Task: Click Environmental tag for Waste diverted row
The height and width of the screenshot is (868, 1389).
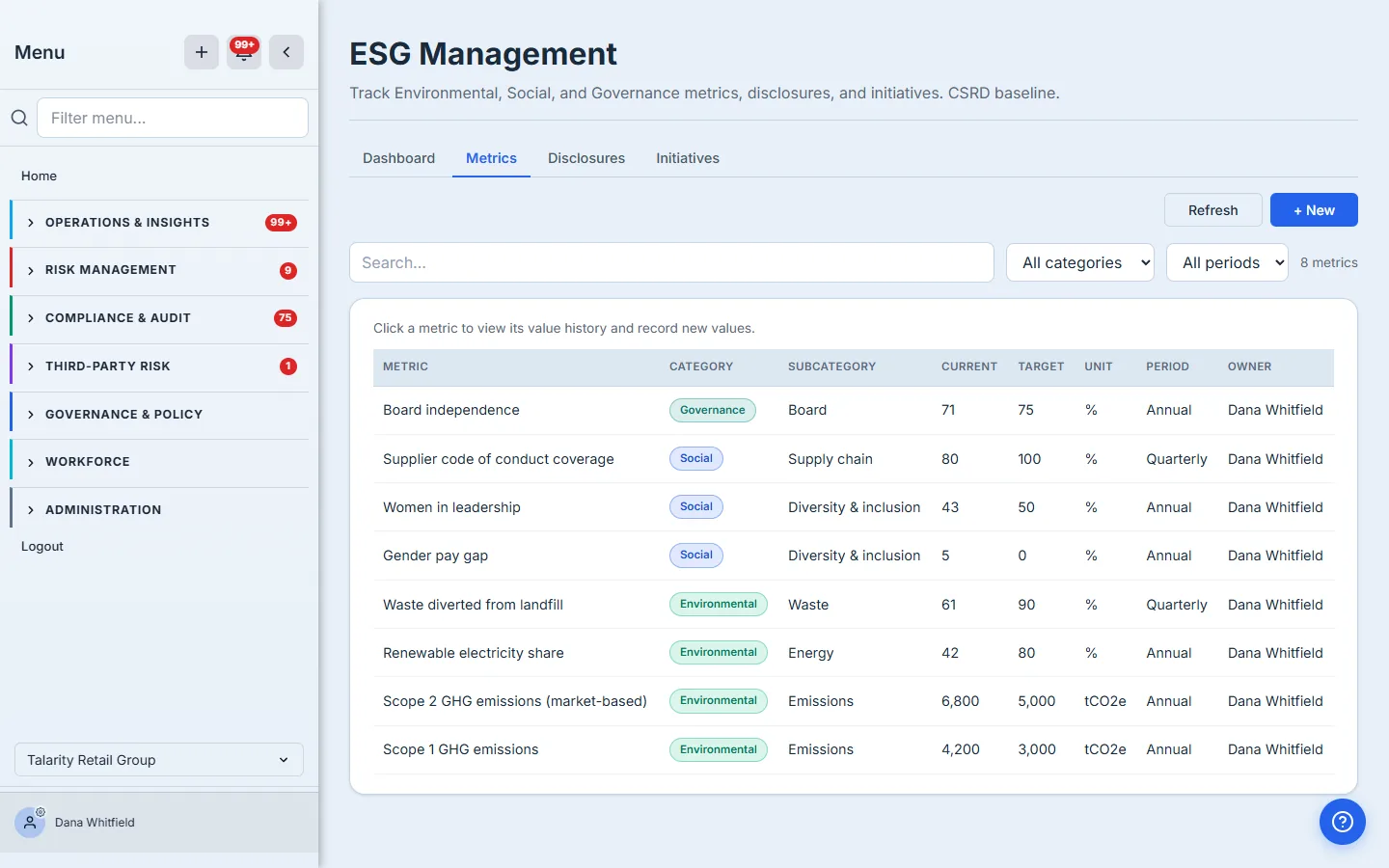Action: [719, 605]
